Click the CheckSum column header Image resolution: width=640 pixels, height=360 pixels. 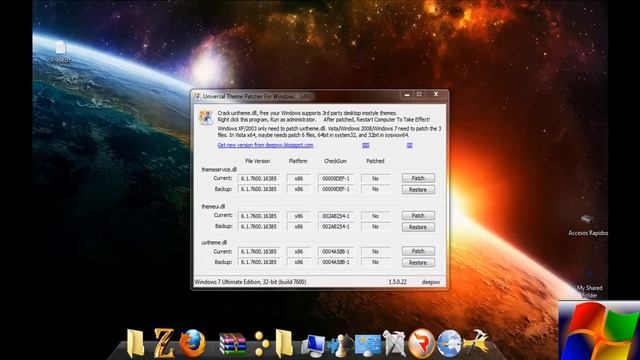tap(335, 161)
